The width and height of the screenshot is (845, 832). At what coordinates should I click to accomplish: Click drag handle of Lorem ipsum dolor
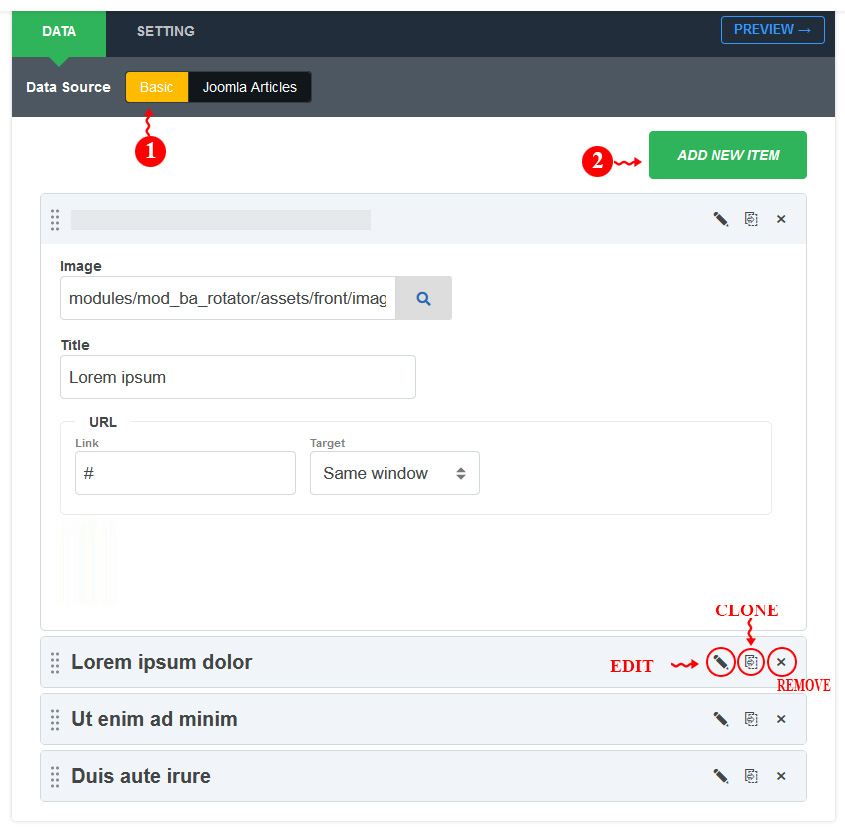click(55, 663)
